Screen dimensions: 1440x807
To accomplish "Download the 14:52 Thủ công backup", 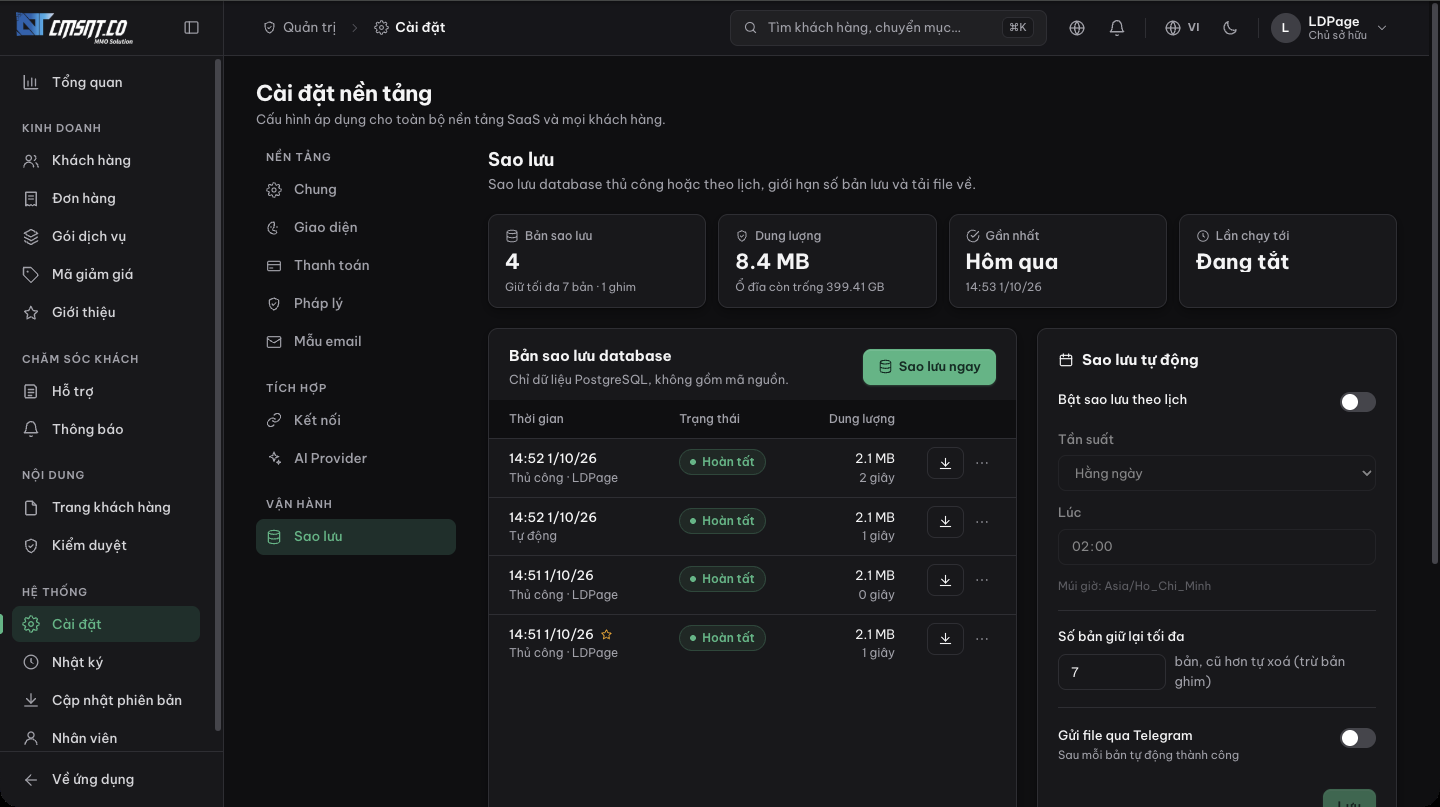I will coord(945,463).
